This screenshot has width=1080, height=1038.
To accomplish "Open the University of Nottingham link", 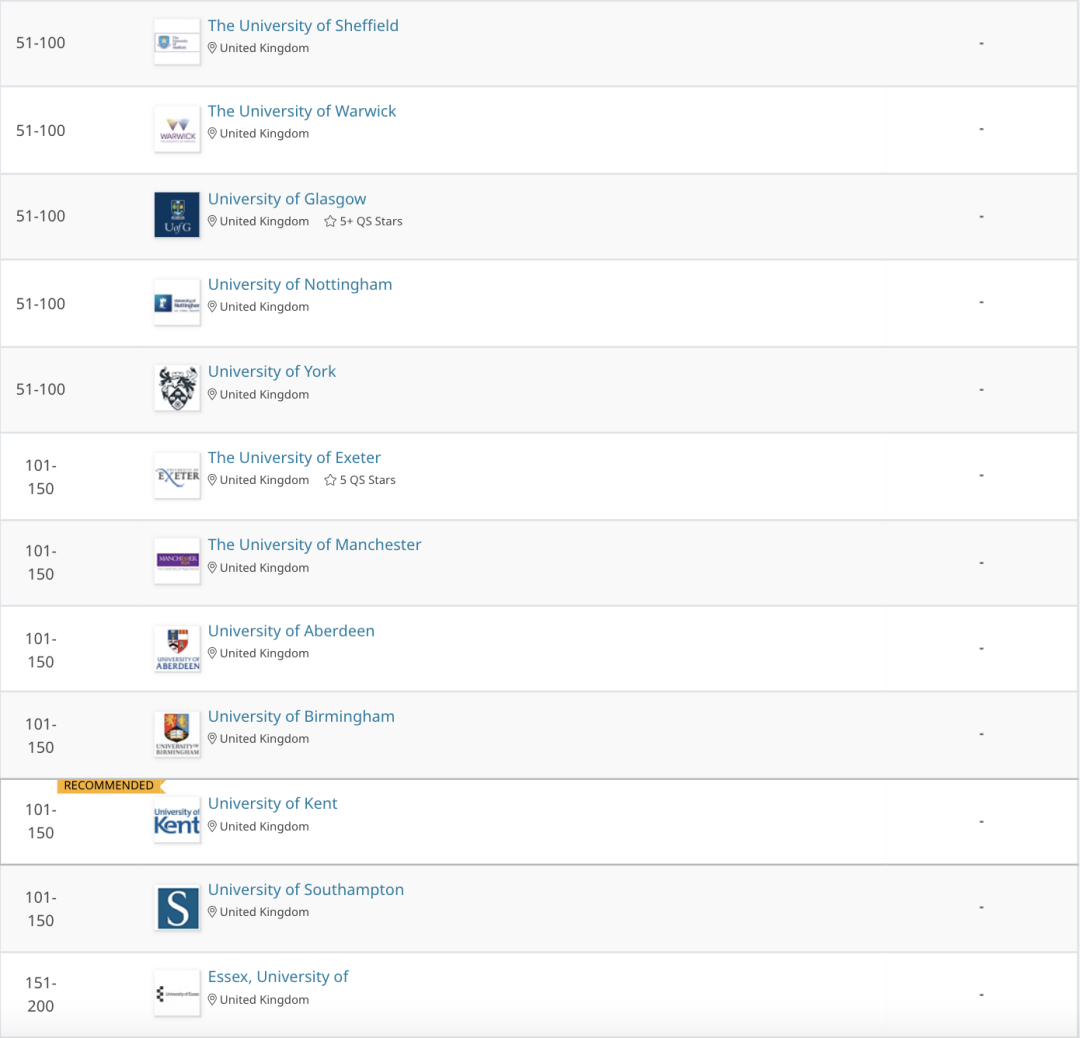I will point(300,284).
